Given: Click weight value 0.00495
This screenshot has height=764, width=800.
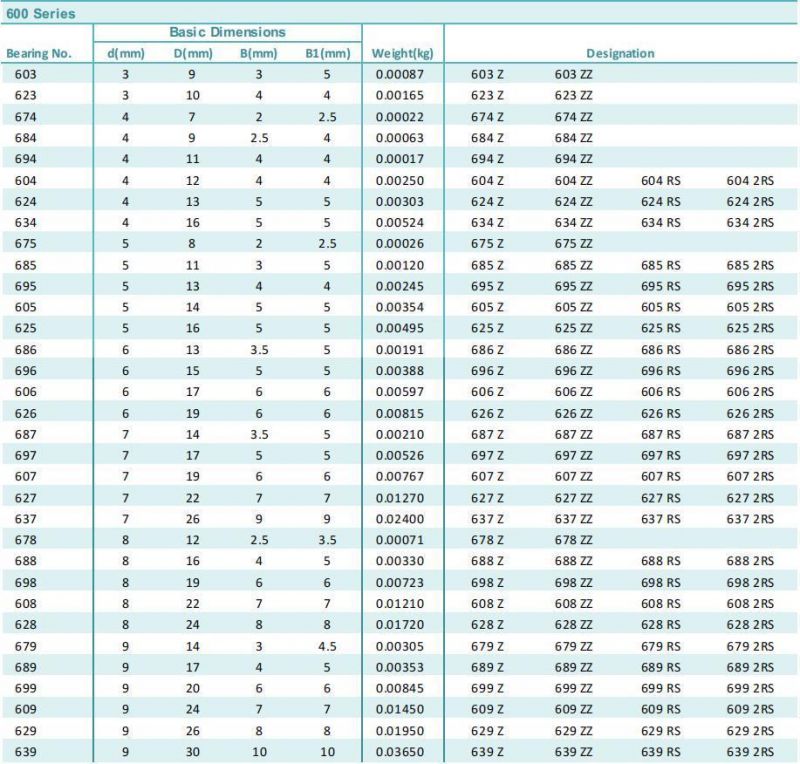Looking at the screenshot, I should (x=400, y=328).
